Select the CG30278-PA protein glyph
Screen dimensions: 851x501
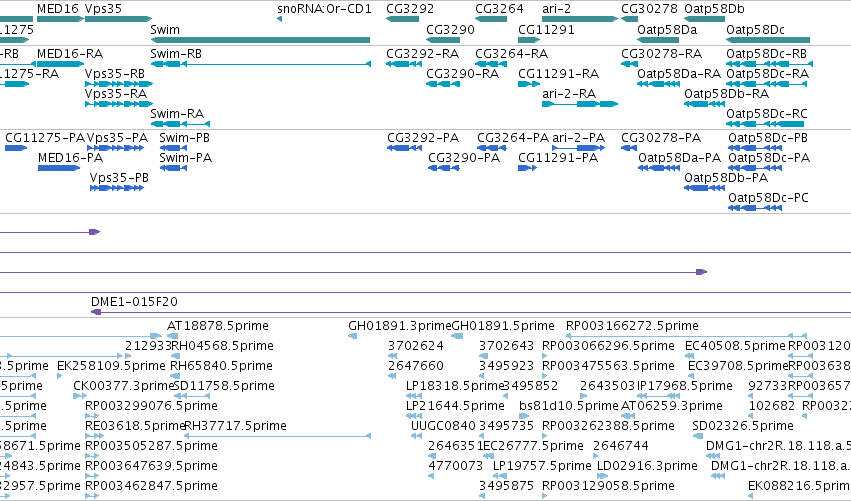(x=629, y=148)
